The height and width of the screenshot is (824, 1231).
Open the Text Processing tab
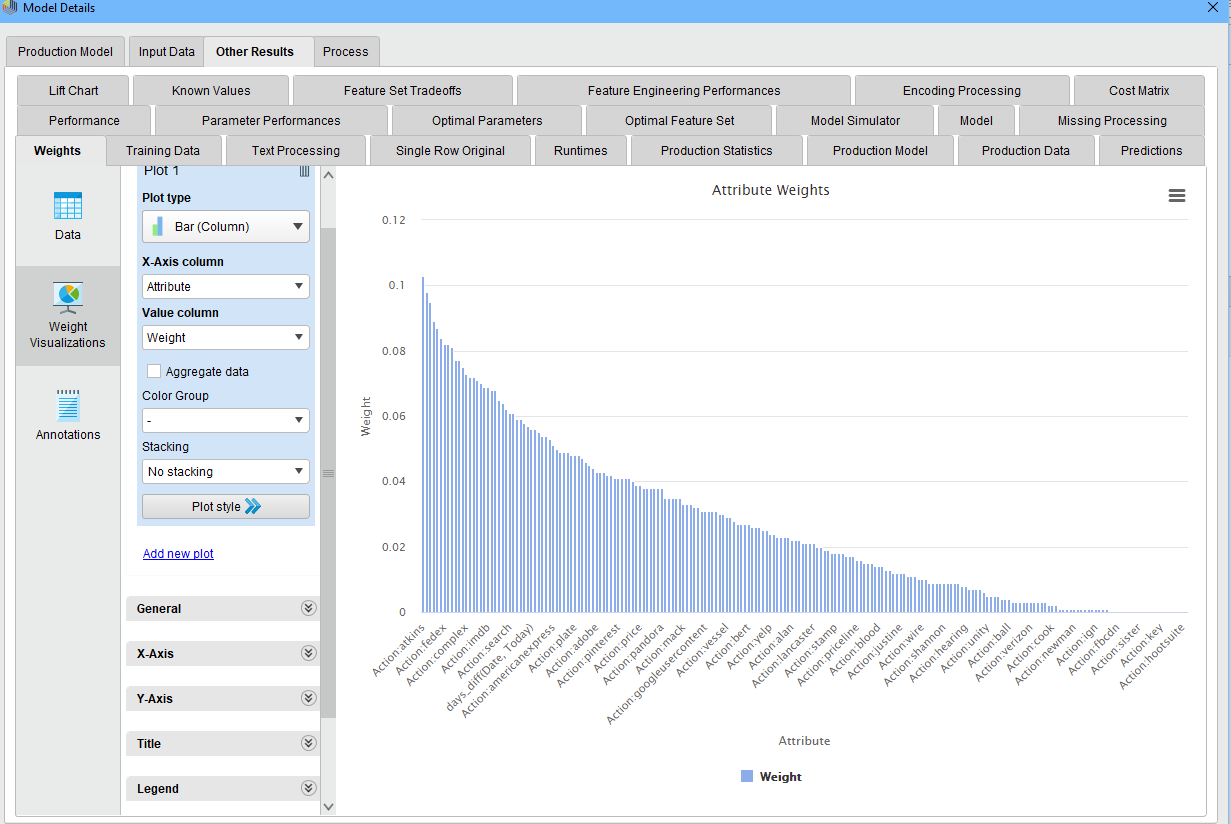296,151
